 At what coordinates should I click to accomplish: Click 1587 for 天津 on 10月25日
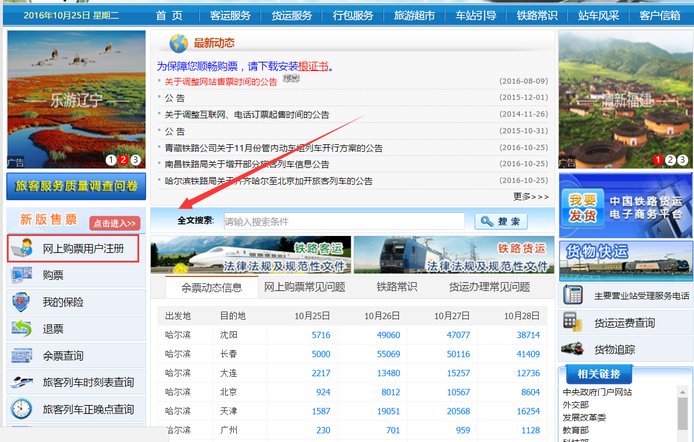321,411
